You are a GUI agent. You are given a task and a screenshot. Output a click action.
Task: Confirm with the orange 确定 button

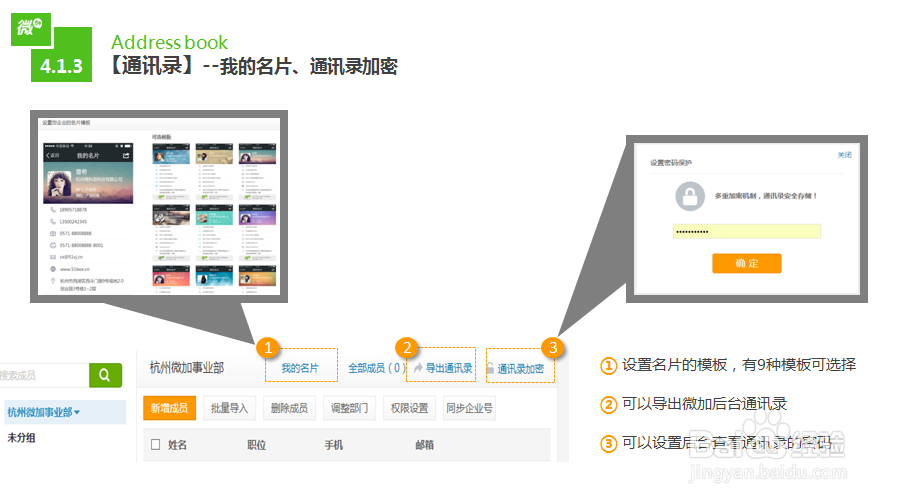coord(747,263)
